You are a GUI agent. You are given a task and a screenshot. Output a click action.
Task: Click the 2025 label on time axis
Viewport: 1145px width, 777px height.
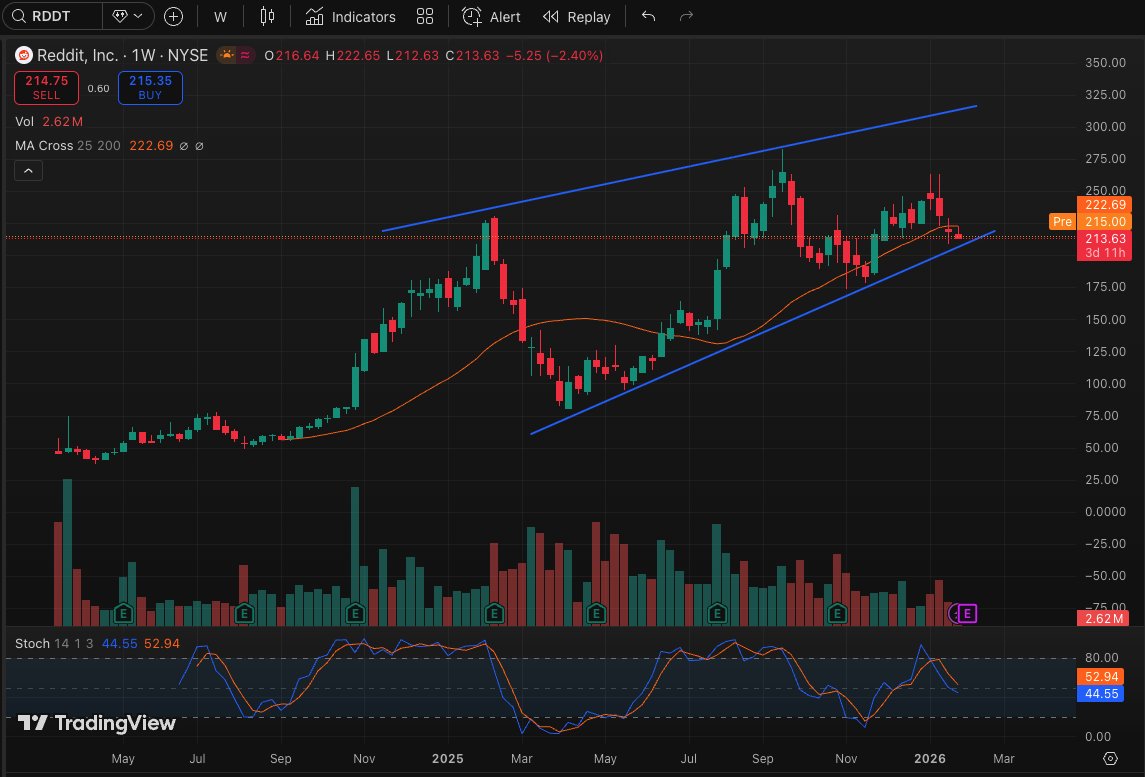pyautogui.click(x=448, y=759)
